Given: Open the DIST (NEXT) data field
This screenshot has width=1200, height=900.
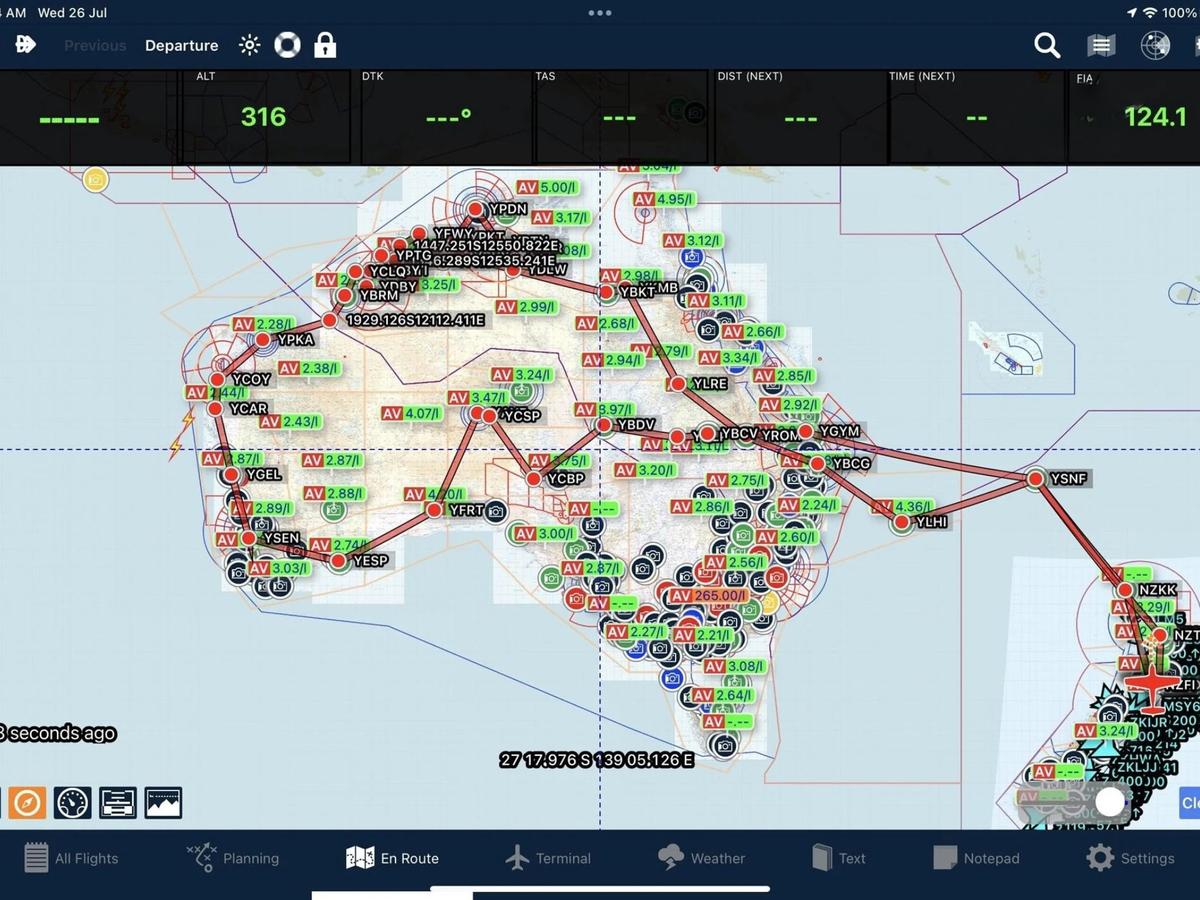Looking at the screenshot, I should [800, 117].
